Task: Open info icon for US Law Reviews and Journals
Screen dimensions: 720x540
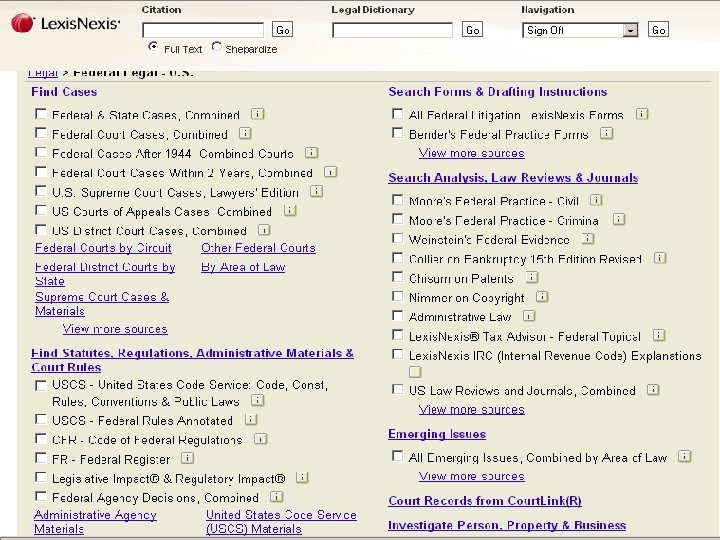Action: click(x=653, y=390)
